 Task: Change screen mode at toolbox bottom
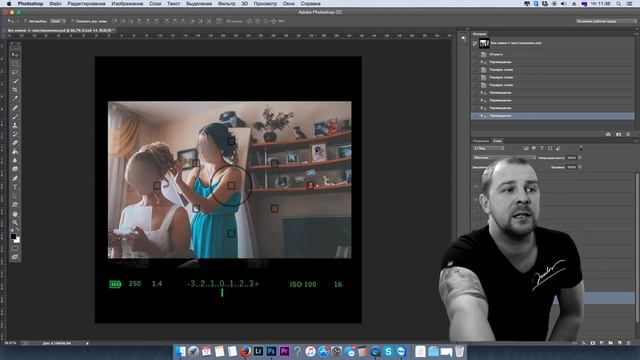(x=15, y=257)
